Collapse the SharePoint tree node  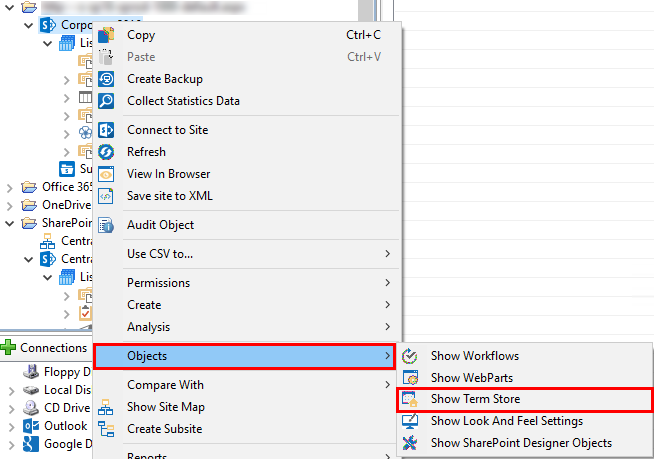click(10, 223)
